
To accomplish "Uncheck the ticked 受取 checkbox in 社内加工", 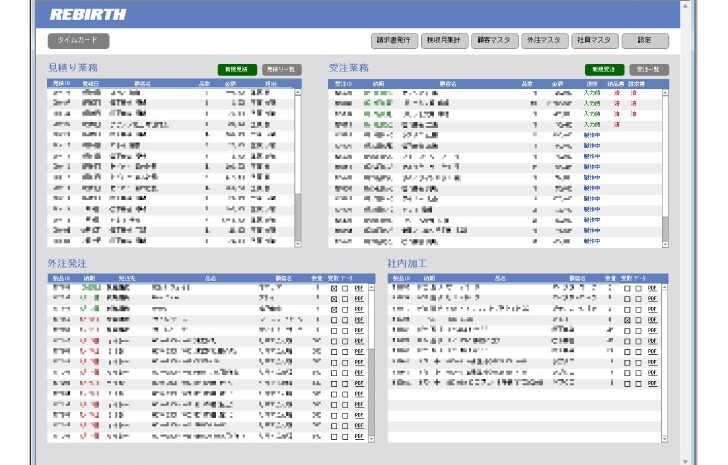I will [x=627, y=320].
